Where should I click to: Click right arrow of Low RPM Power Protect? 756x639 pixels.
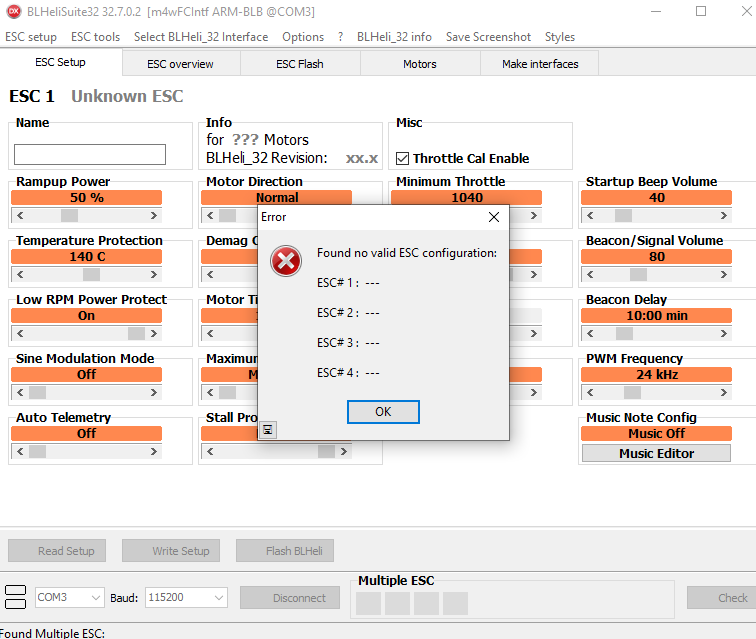(154, 333)
